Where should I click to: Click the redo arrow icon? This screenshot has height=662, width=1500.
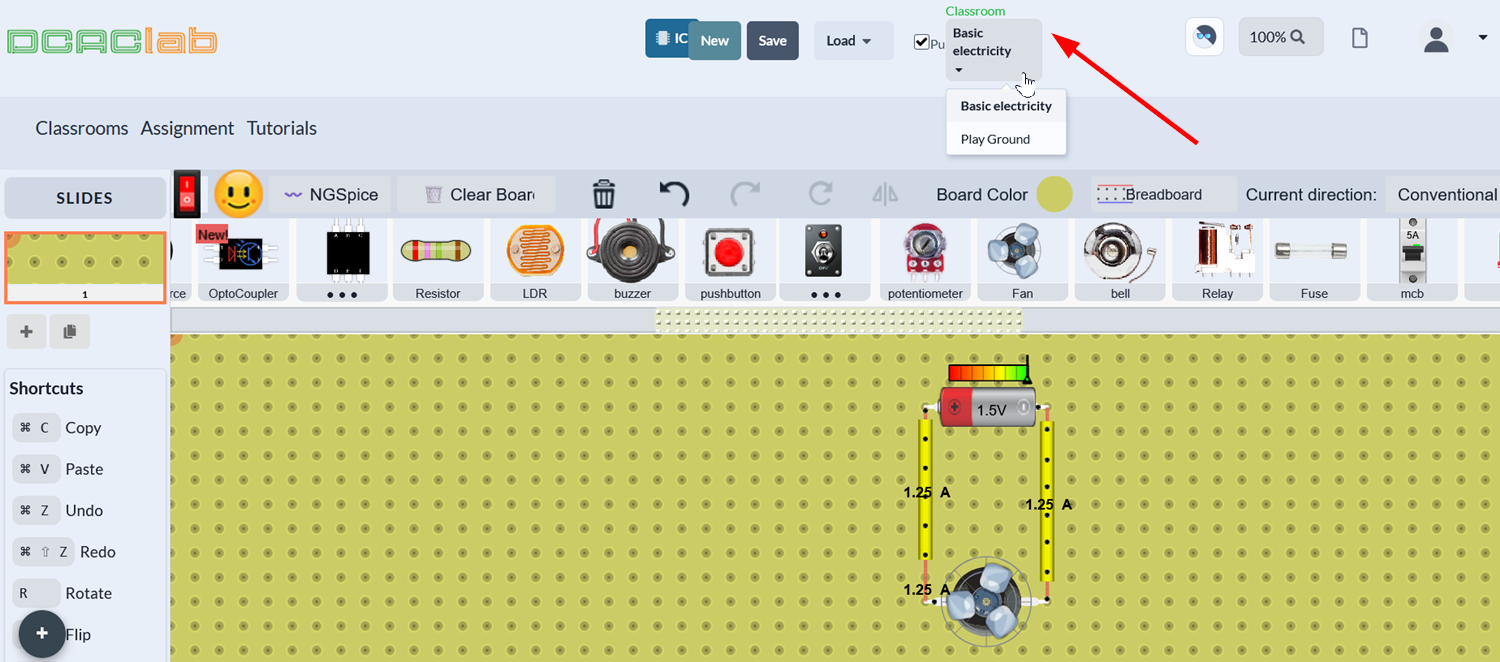pos(746,194)
